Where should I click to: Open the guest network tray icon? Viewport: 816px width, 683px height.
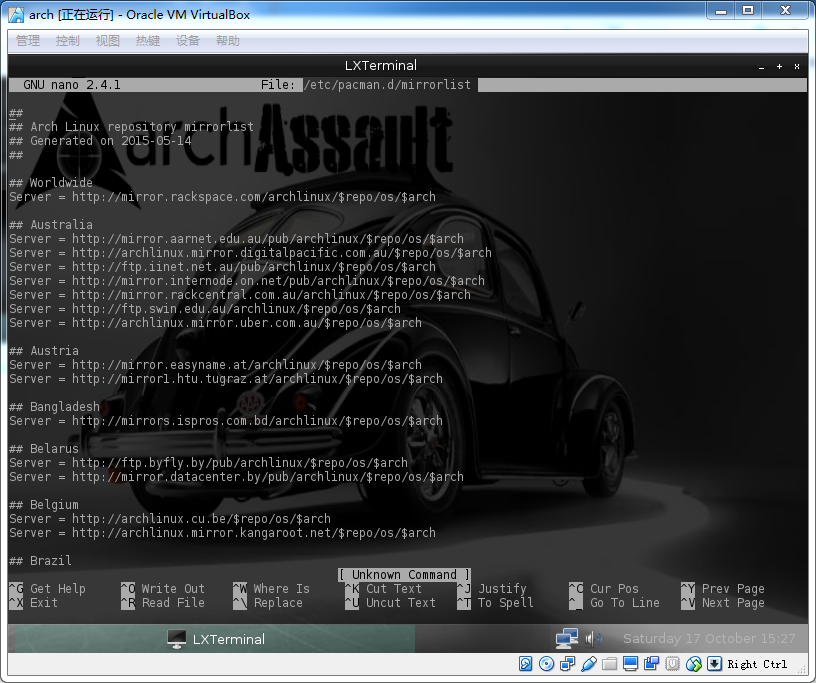click(567, 639)
